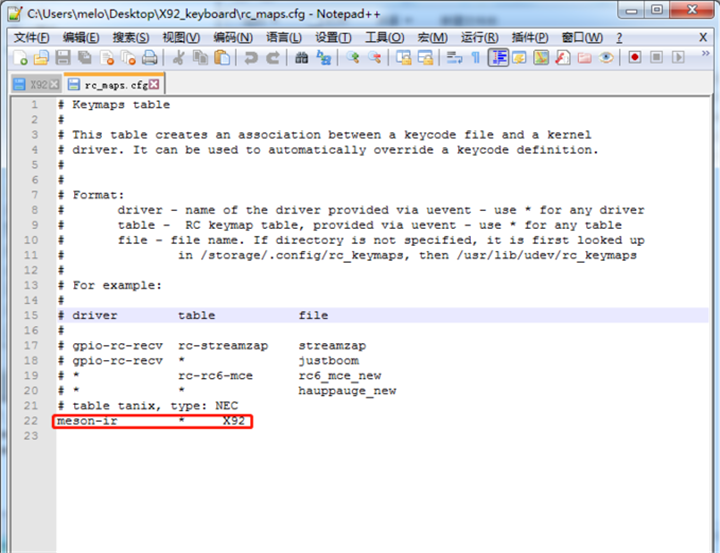Close the document with the menu bar X

point(703,38)
